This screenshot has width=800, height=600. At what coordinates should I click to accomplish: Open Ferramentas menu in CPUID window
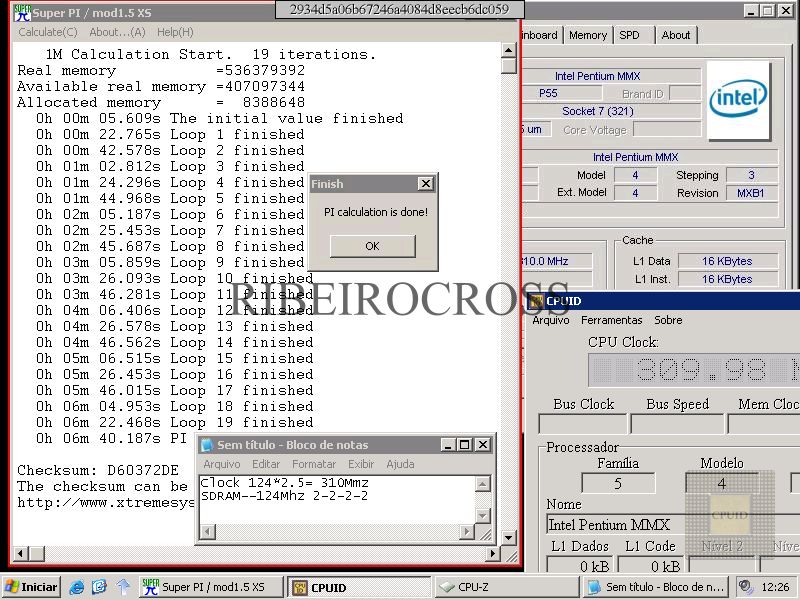coord(611,320)
